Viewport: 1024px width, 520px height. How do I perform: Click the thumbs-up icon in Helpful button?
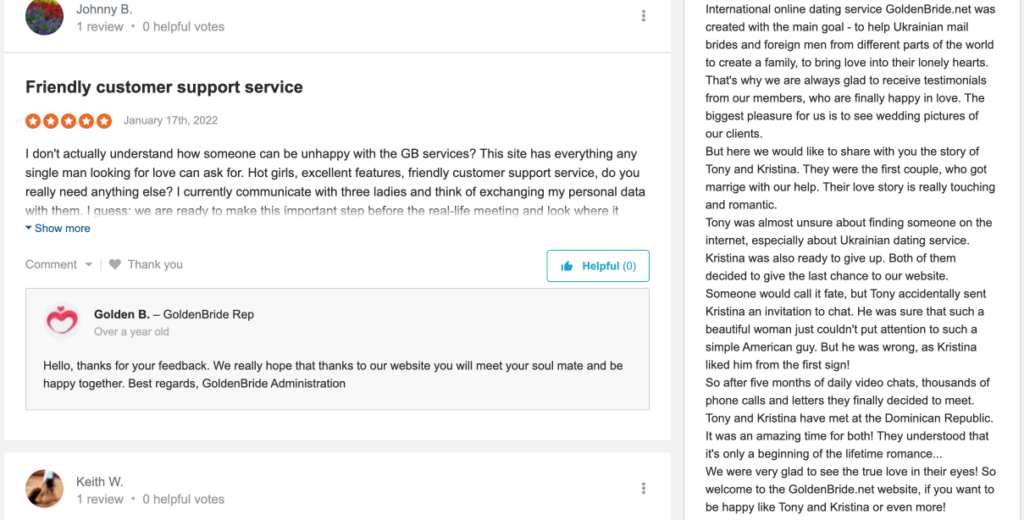(x=567, y=266)
